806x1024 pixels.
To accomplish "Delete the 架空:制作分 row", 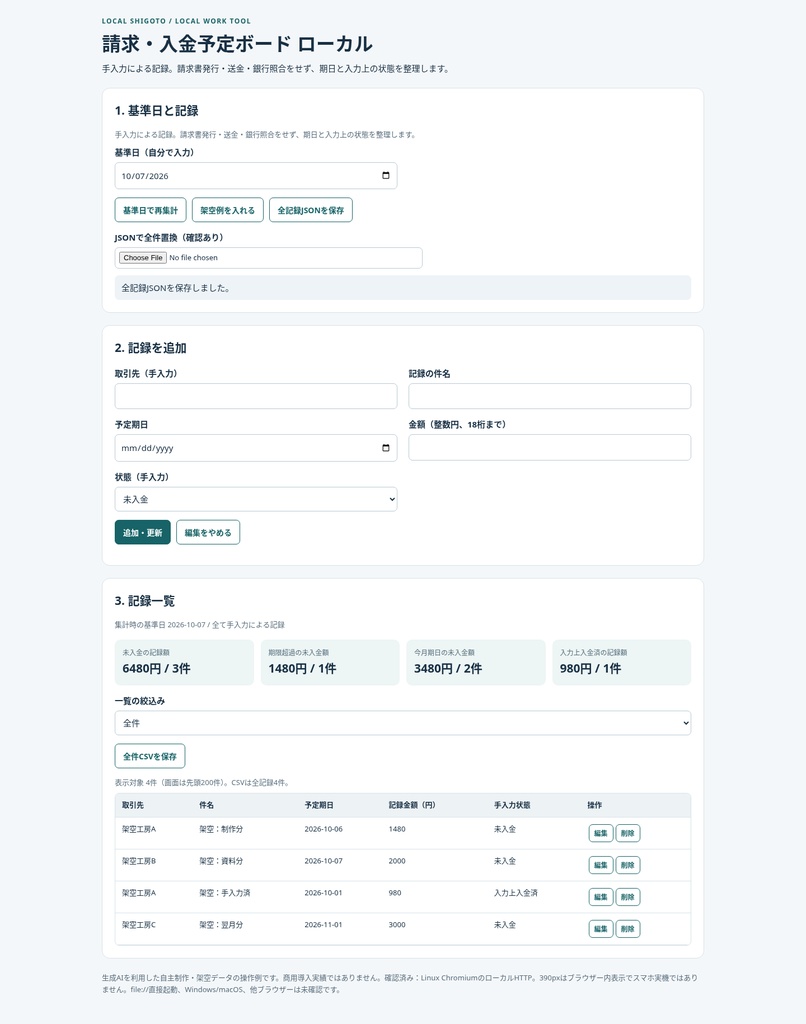I will 628,833.
